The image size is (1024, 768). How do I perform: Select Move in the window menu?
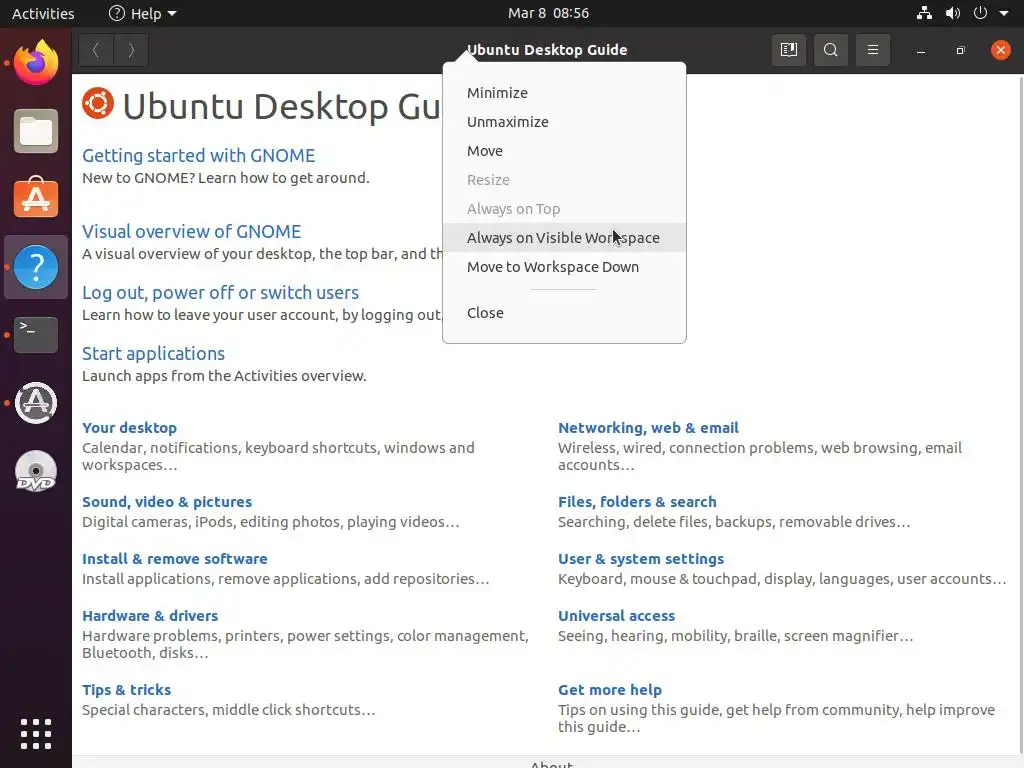564,151
